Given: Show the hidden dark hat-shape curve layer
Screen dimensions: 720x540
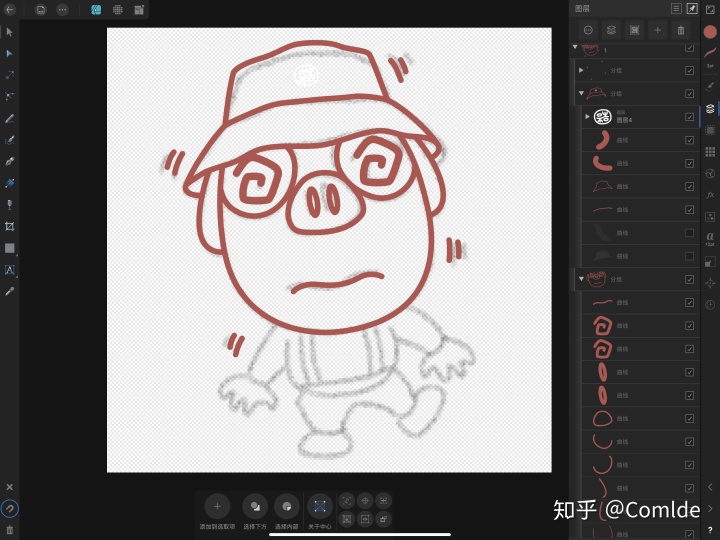Looking at the screenshot, I should point(689,256).
